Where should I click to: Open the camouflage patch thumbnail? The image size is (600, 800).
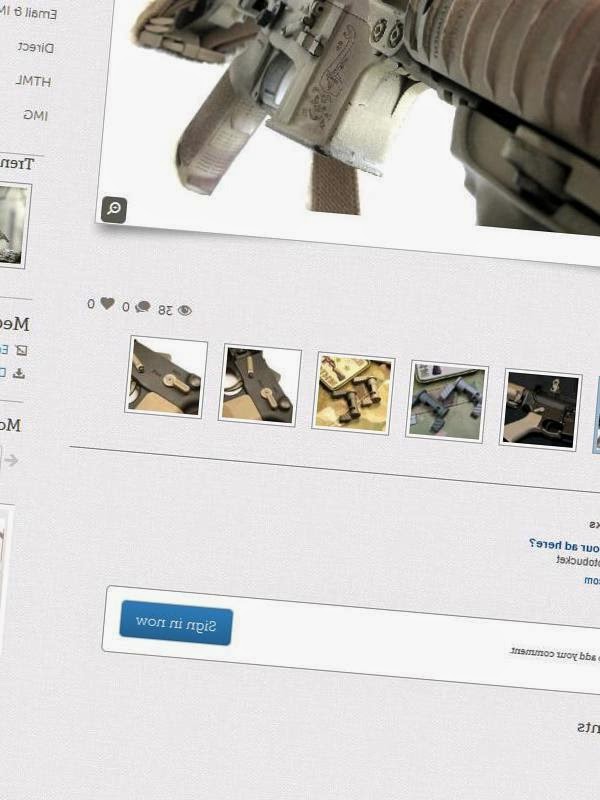tap(353, 393)
